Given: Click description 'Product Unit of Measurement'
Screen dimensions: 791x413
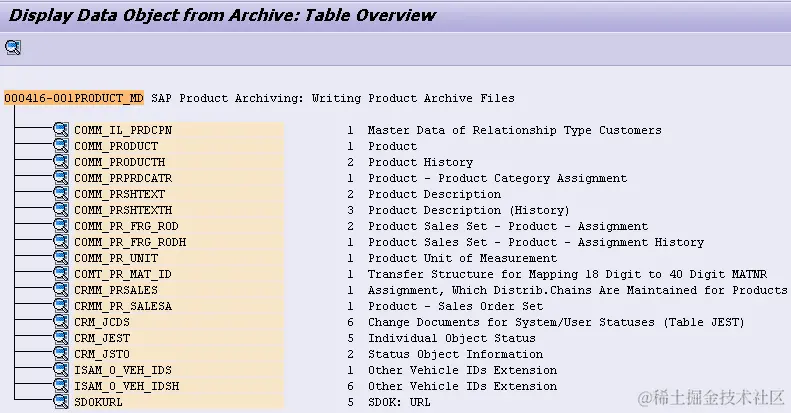Looking at the screenshot, I should pos(463,258).
